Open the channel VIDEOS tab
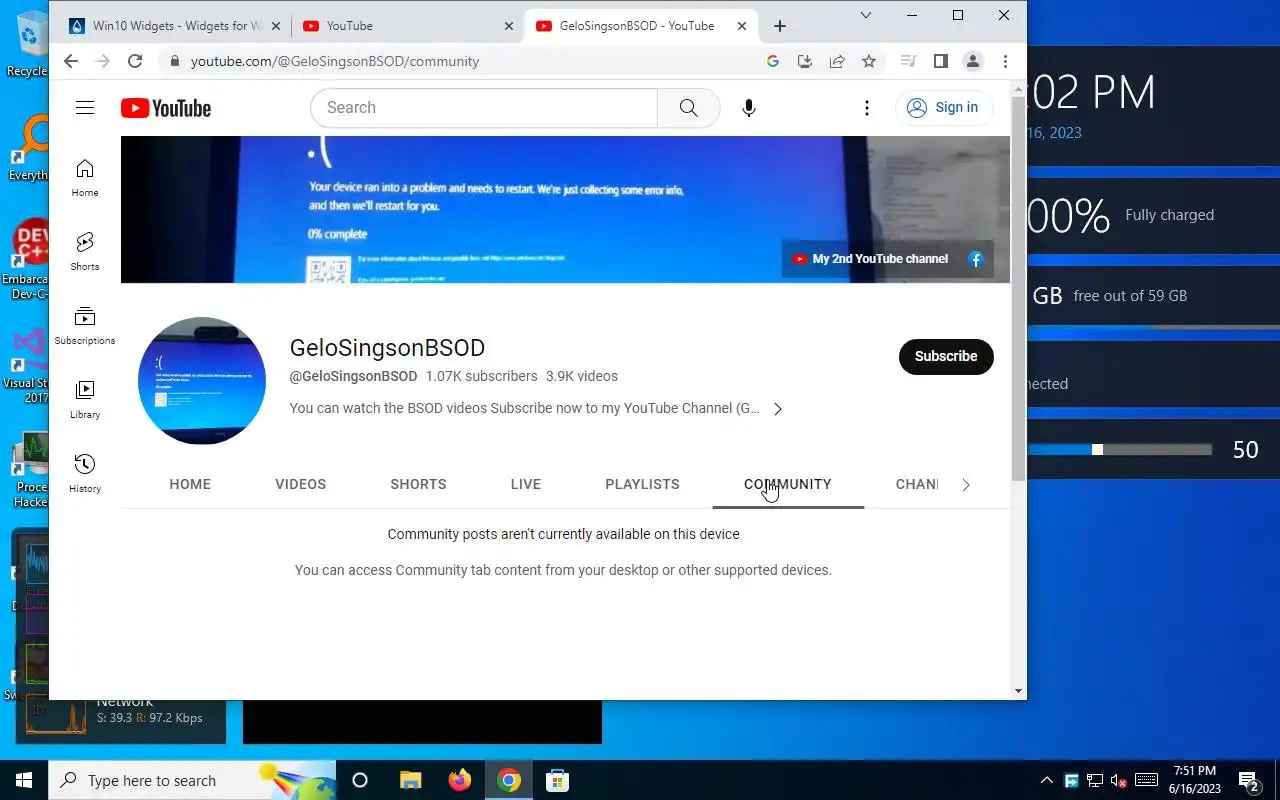Screen dimensions: 1280x800 click(x=301, y=484)
